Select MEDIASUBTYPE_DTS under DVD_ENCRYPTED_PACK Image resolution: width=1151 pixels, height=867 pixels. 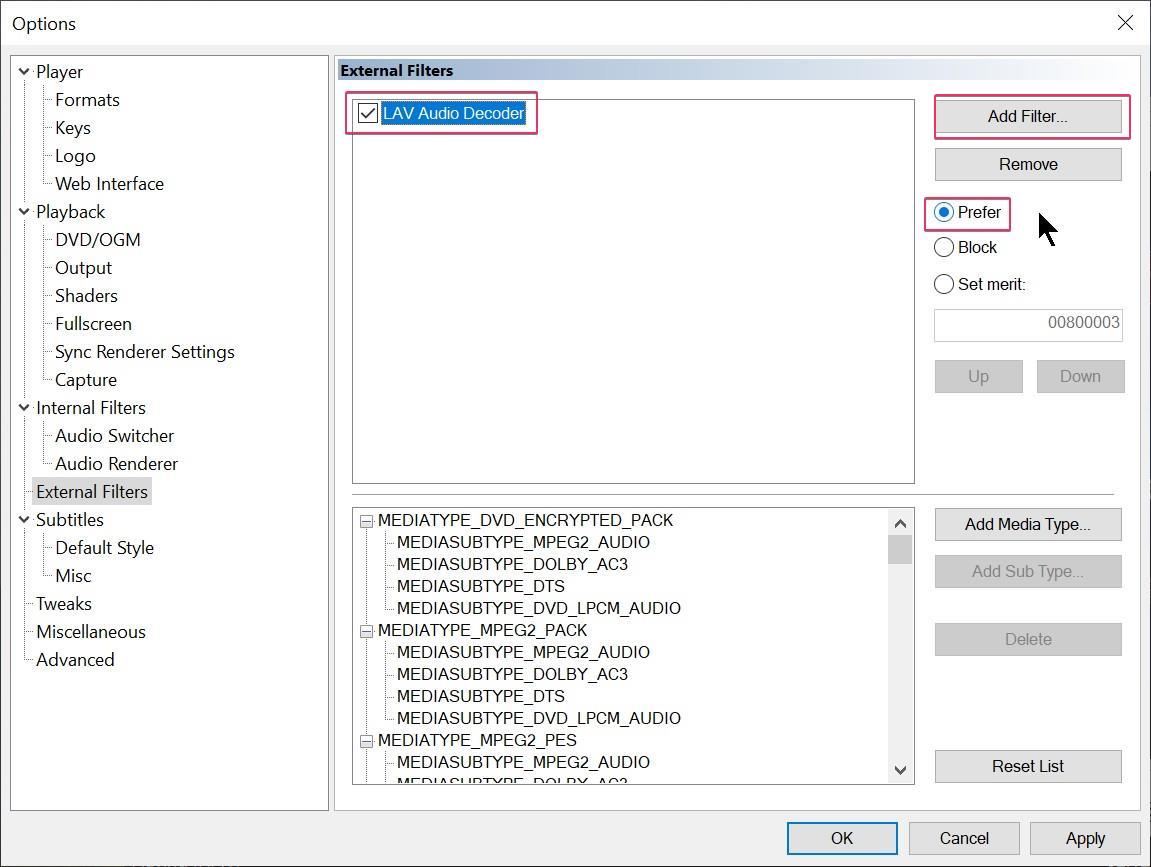click(481, 587)
